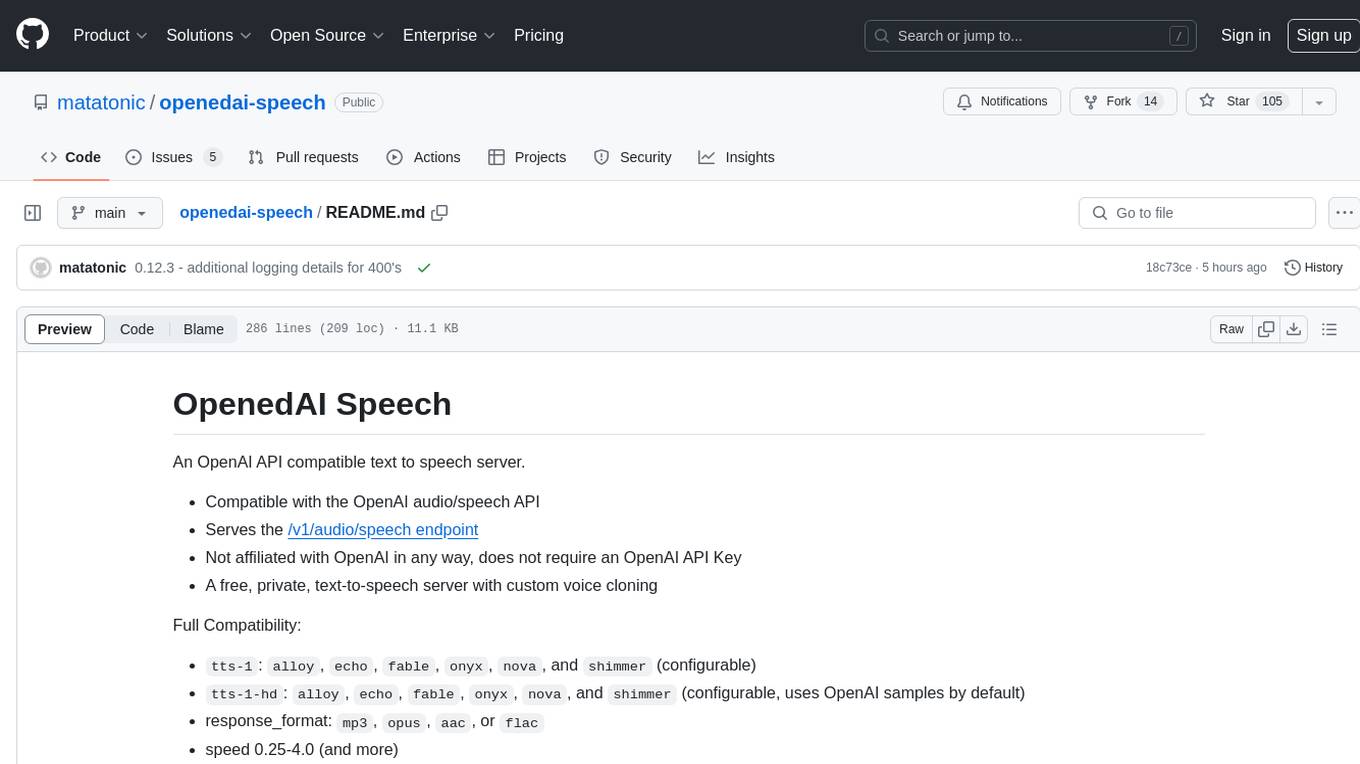Open the /v1/audio/speech endpoint link

[x=383, y=530]
